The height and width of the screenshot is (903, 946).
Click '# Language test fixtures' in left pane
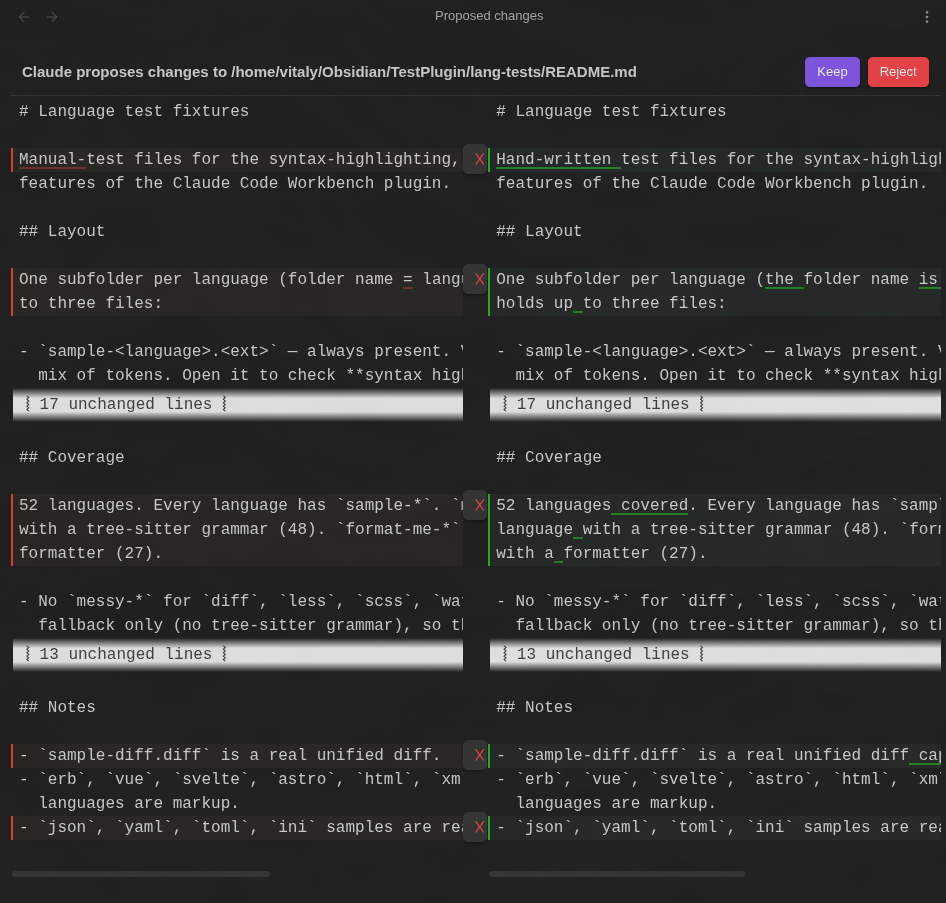click(x=134, y=111)
